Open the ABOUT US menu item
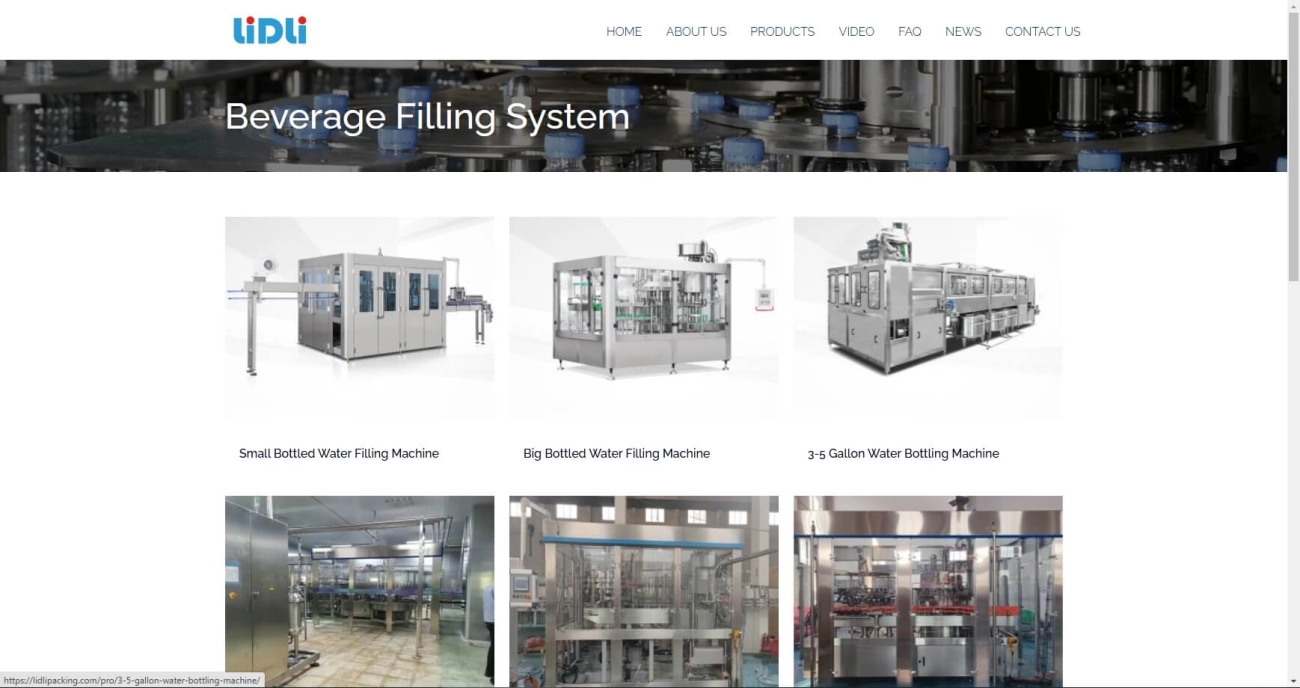Screen dimensions: 1300x688 [696, 32]
